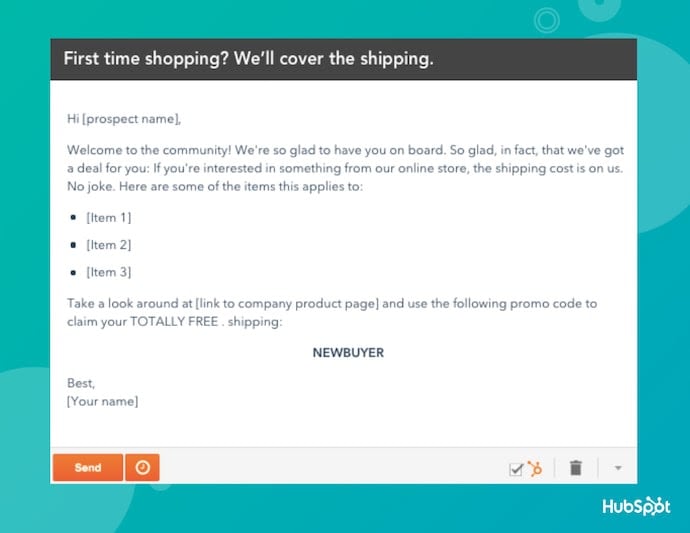Click the [Your name] signature placeholder
Screen dimensions: 690x533
[x=102, y=401]
